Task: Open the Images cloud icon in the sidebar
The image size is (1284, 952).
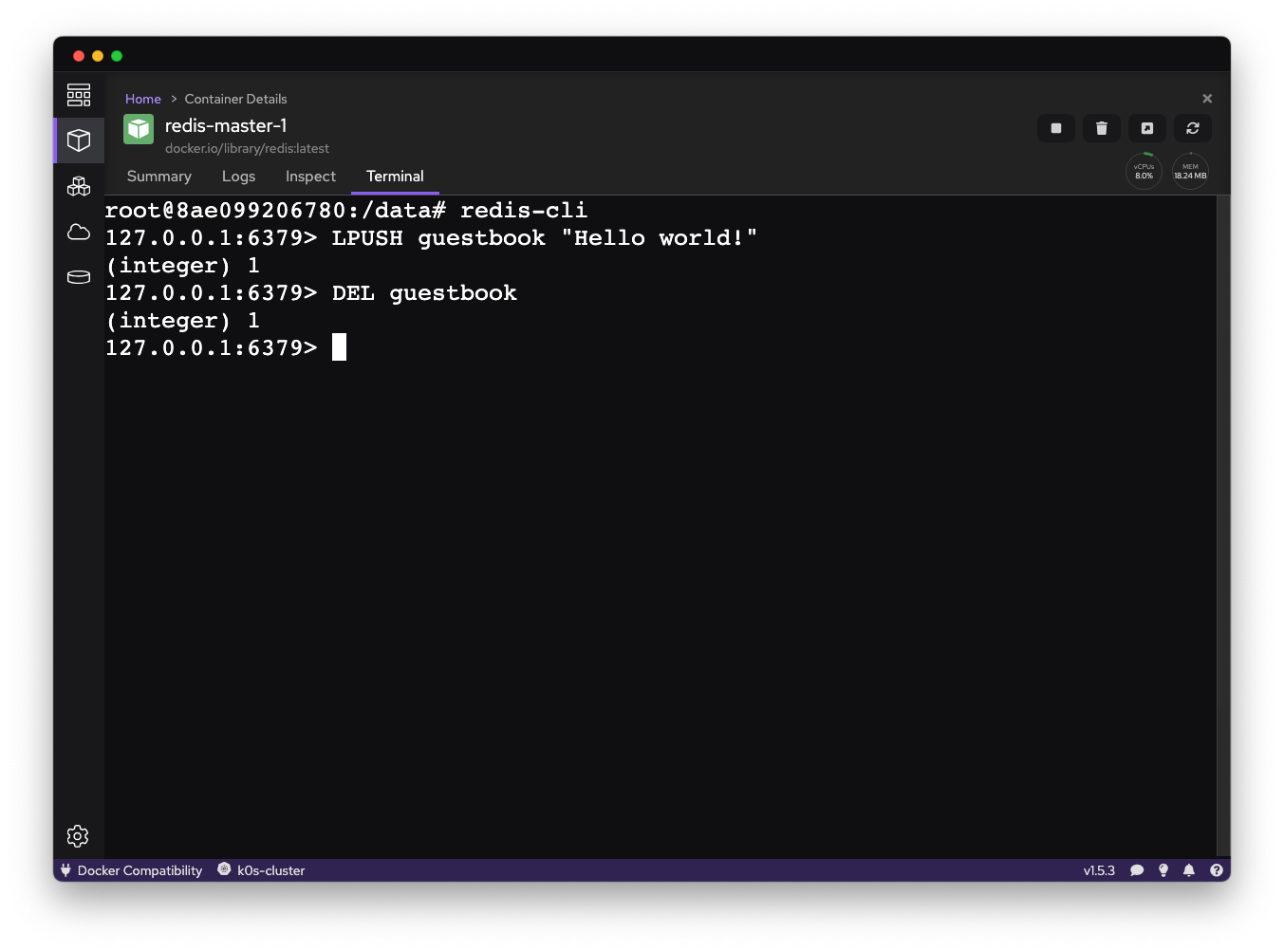Action: 79,232
